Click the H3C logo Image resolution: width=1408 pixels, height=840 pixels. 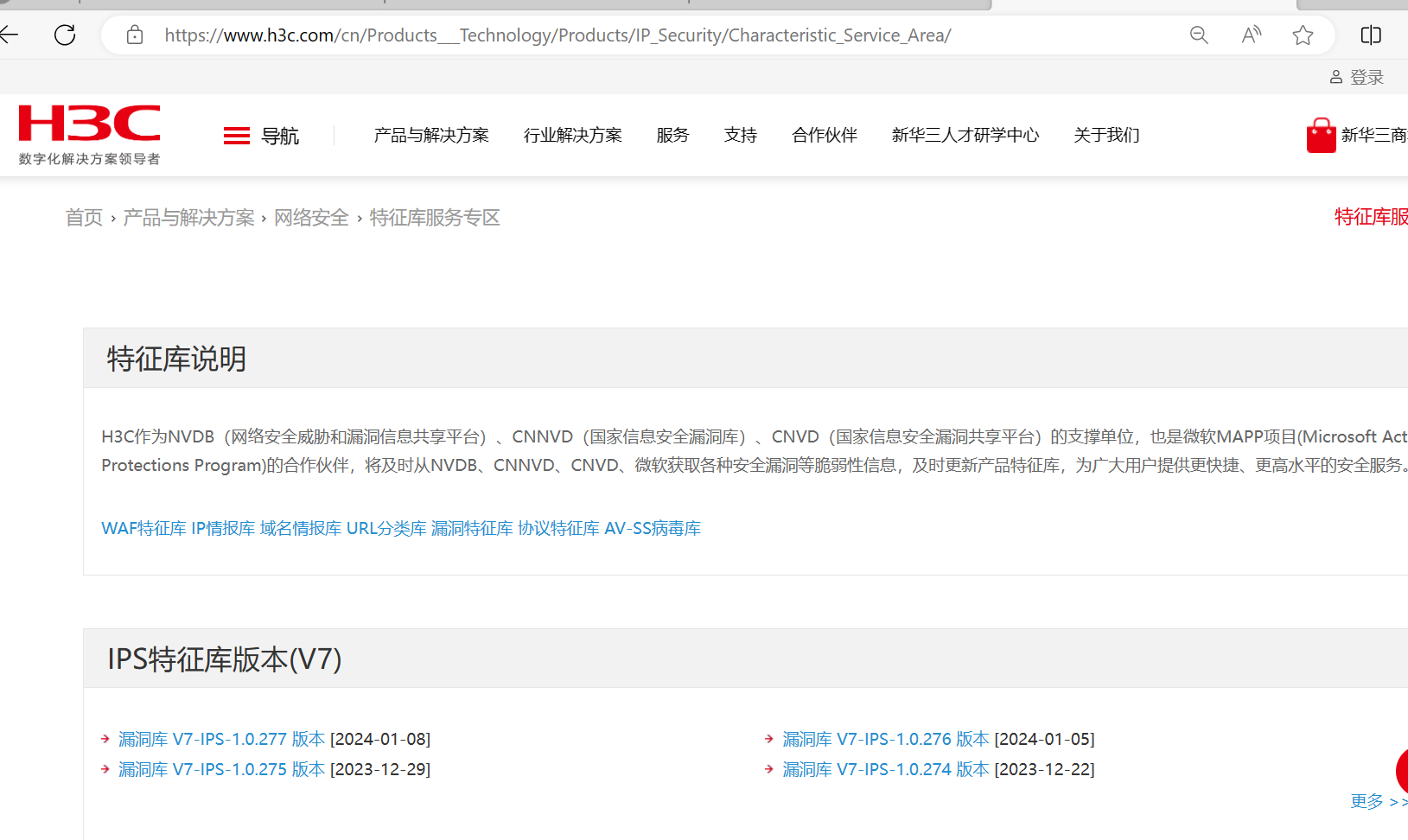click(x=90, y=123)
